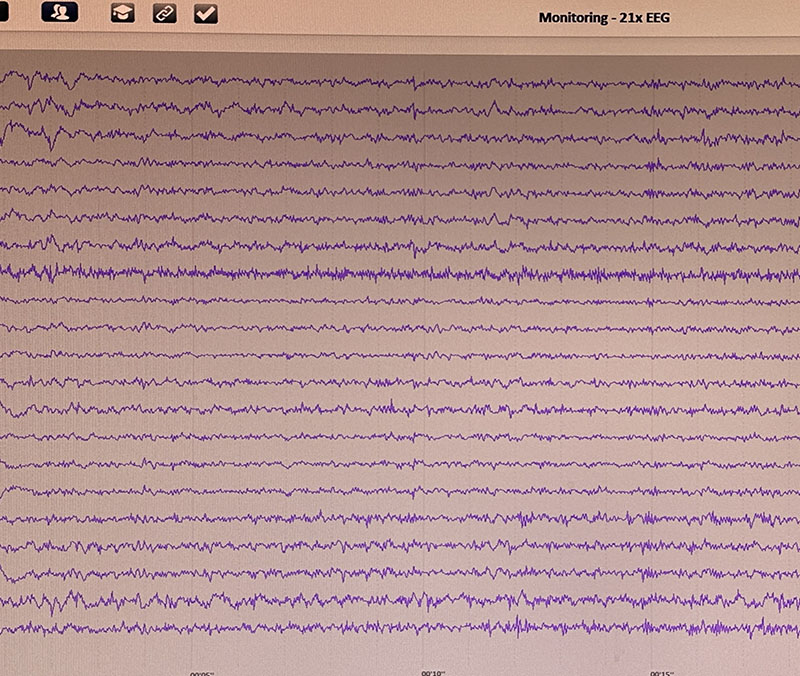Select the 00'15" time marker on timeline
This screenshot has height=676, width=800.
[663, 672]
